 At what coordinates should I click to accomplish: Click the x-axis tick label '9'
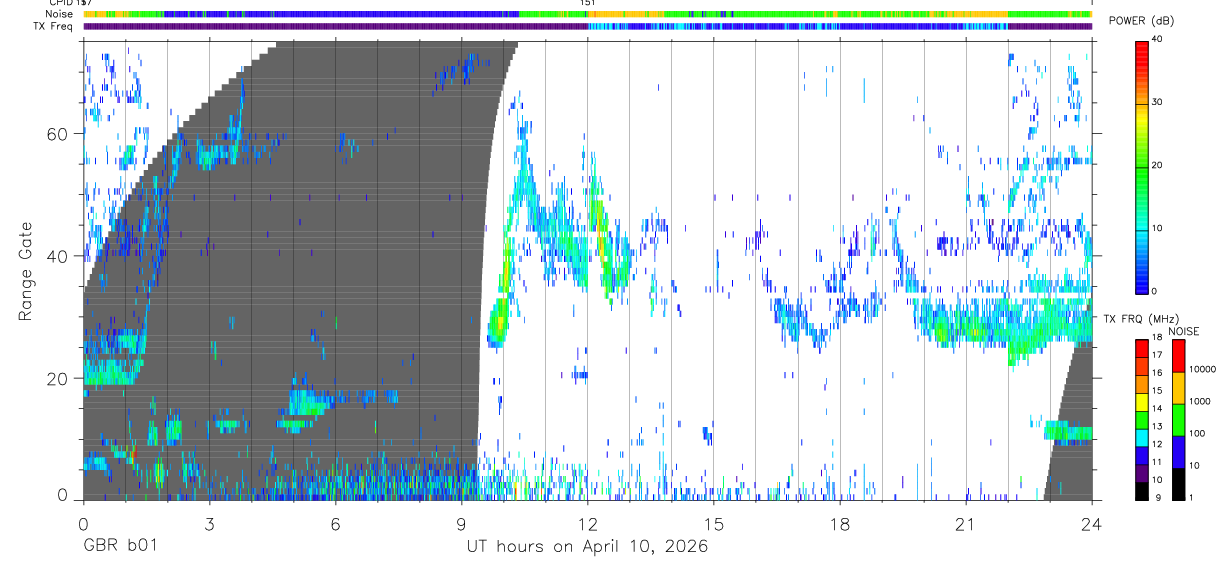461,524
